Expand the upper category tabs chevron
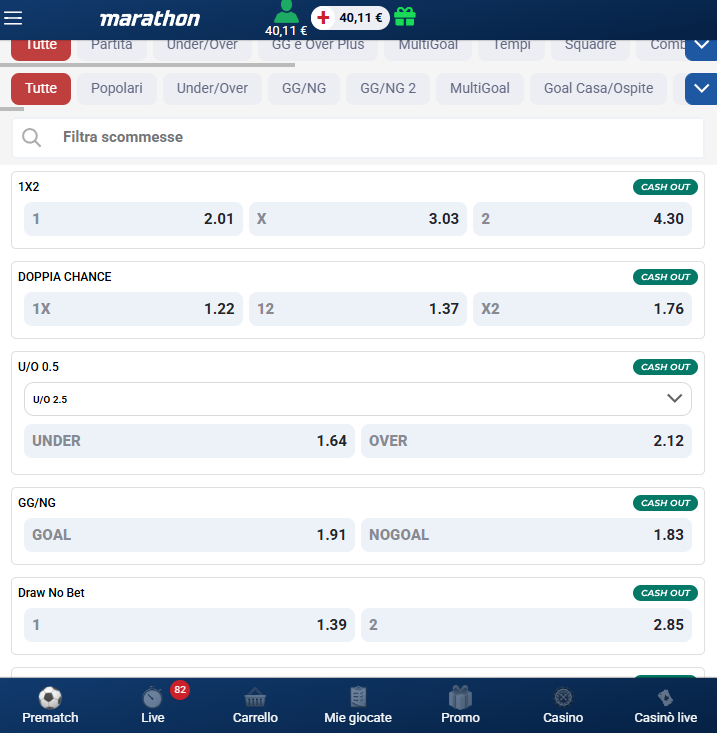 (x=701, y=50)
